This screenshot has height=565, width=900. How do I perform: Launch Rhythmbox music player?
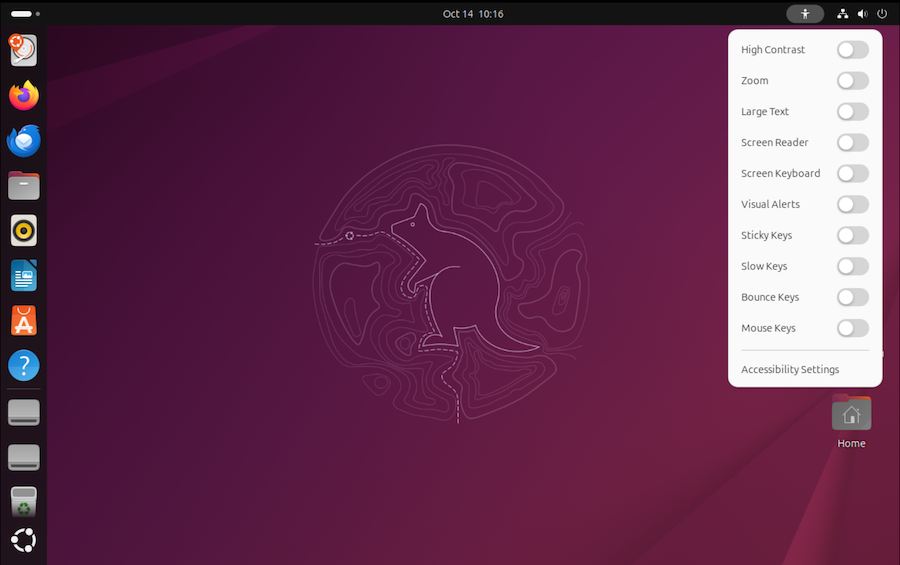[24, 230]
